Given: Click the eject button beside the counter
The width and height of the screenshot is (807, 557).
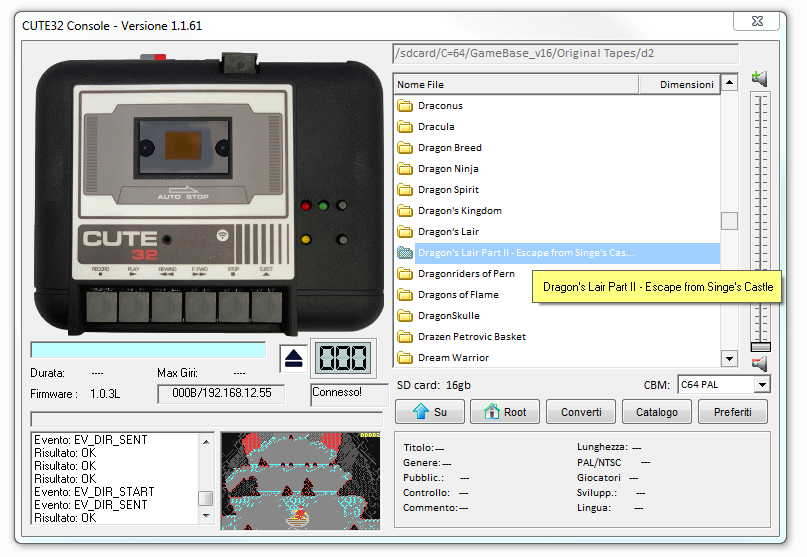Looking at the screenshot, I should click(x=293, y=358).
